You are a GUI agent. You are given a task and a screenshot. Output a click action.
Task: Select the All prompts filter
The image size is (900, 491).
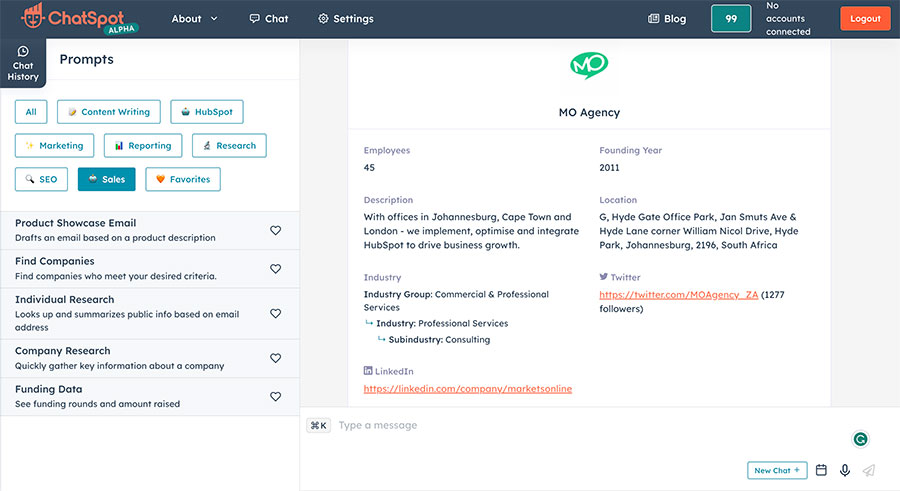(31, 112)
